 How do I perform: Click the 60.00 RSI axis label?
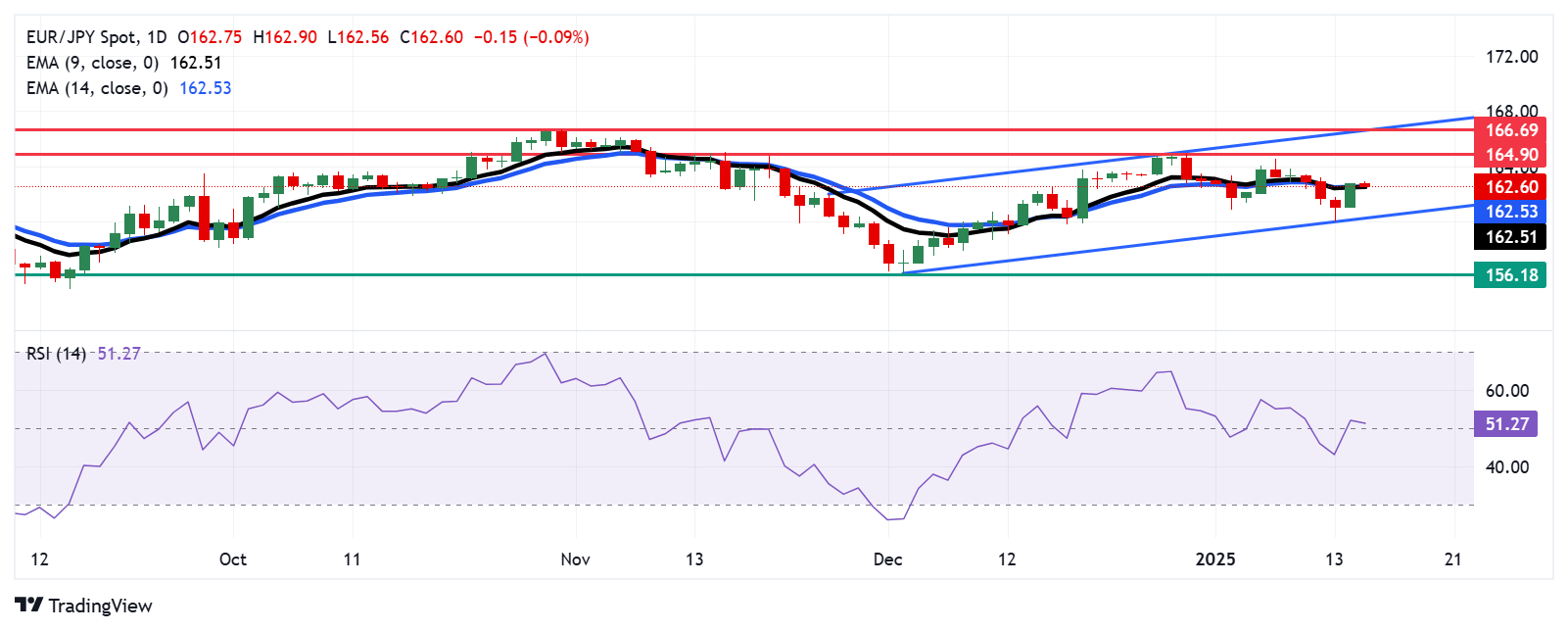click(x=1506, y=391)
